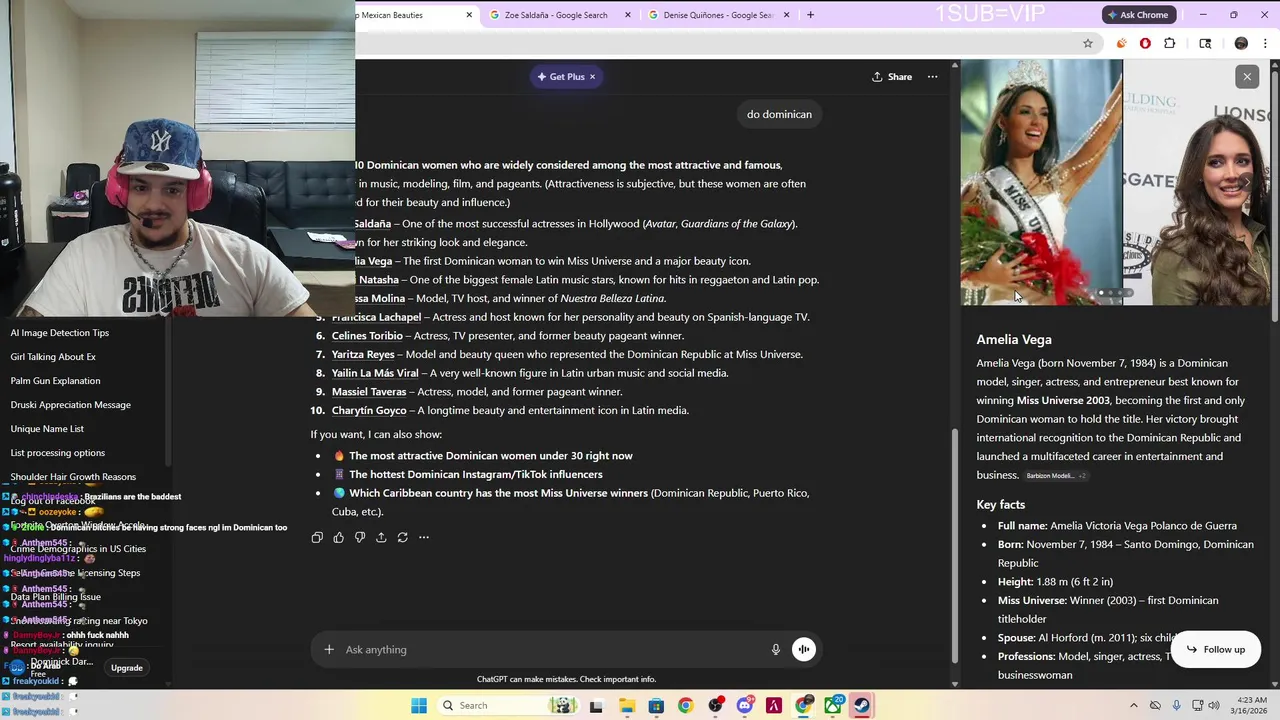Dismiss the Get Plus banner
Image resolution: width=1280 pixels, height=720 pixels.
[592, 77]
